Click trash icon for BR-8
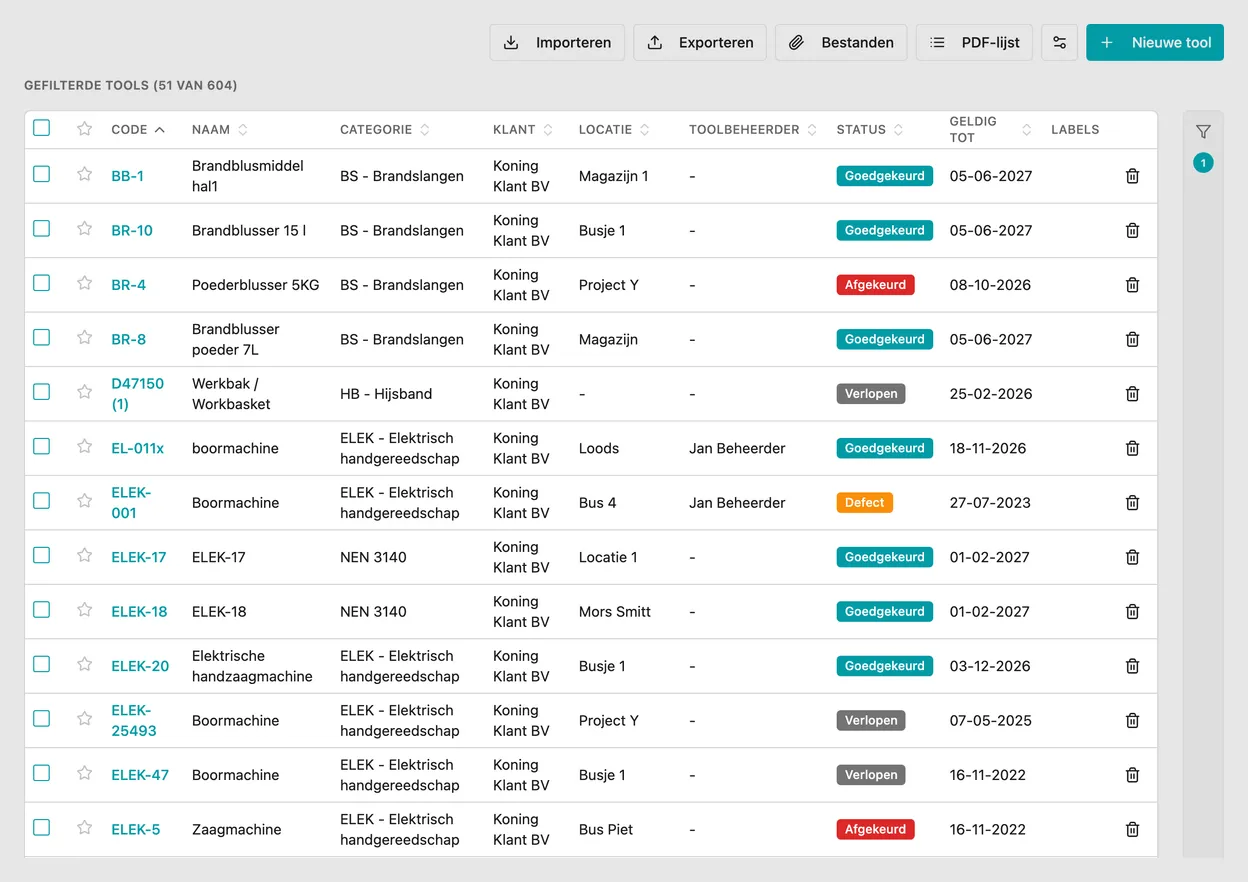This screenshot has width=1248, height=882. (x=1132, y=339)
